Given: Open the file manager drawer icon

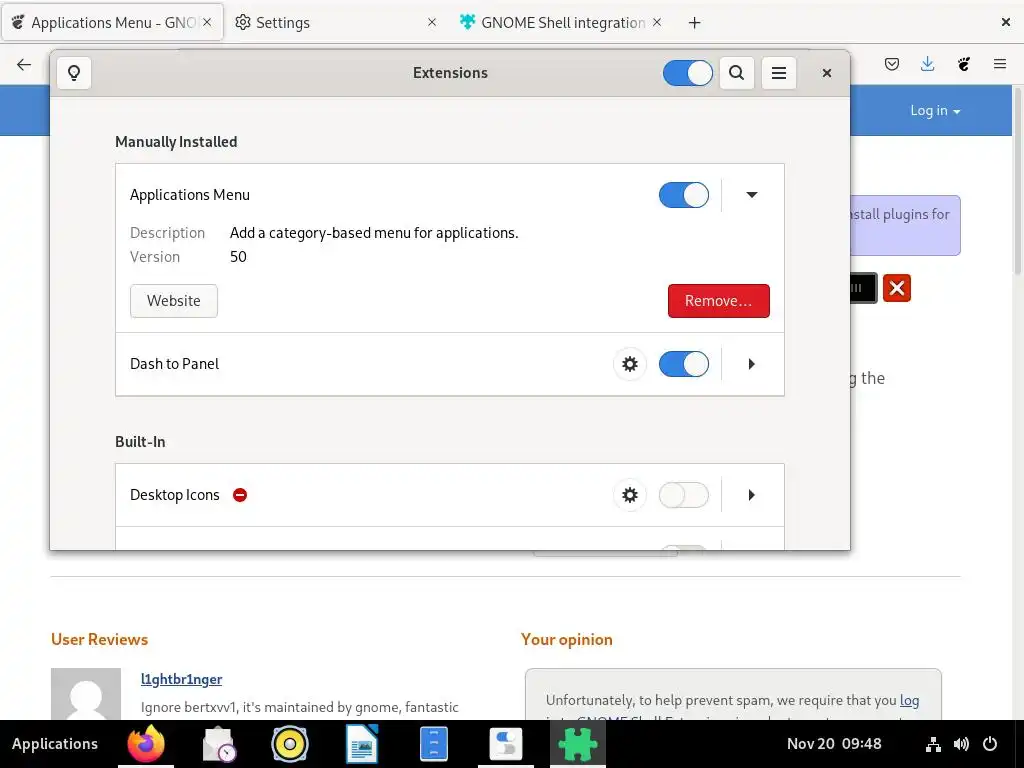Looking at the screenshot, I should click(x=434, y=744).
